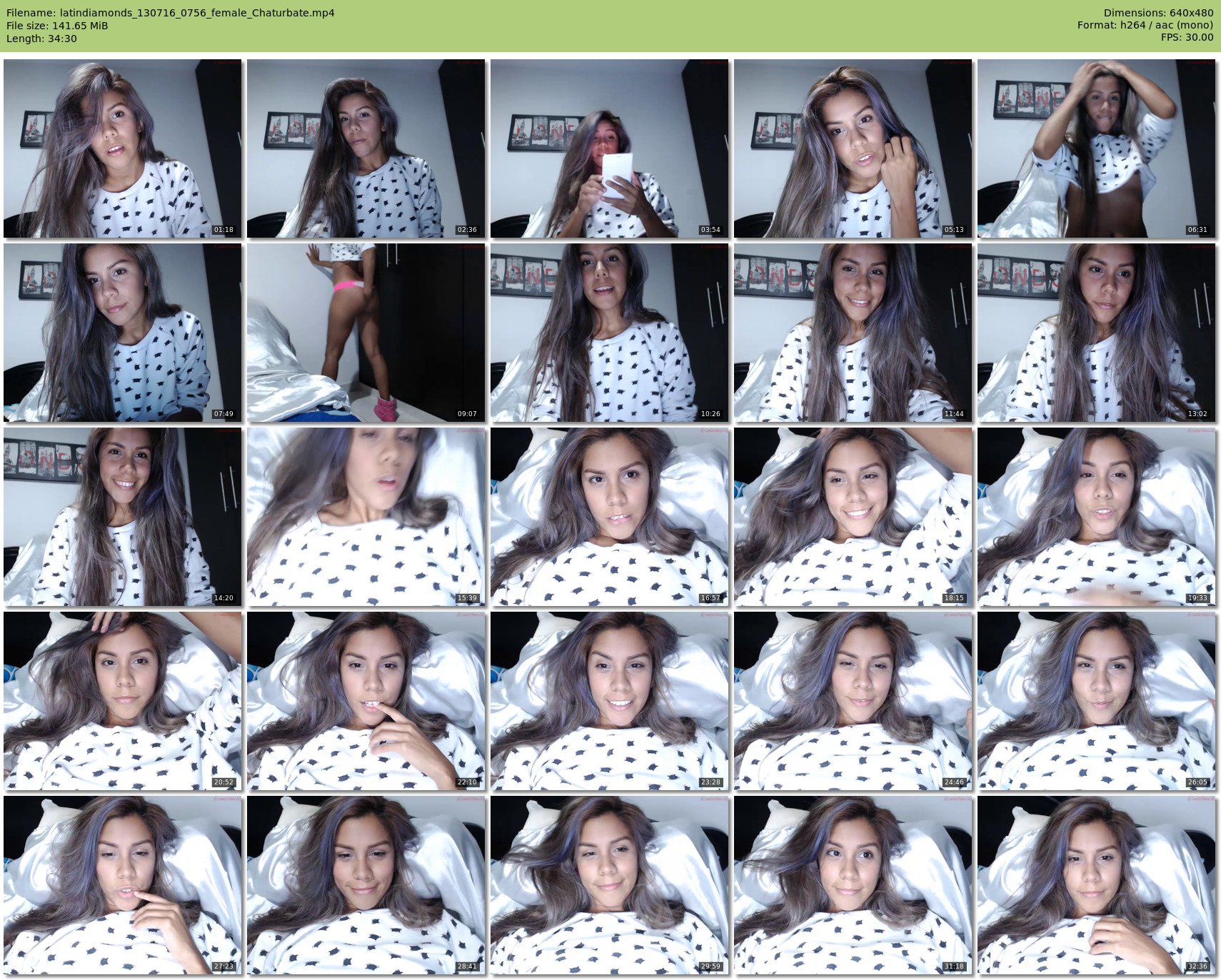
Task: Pick the frame at 07:49
Action: coord(122,333)
